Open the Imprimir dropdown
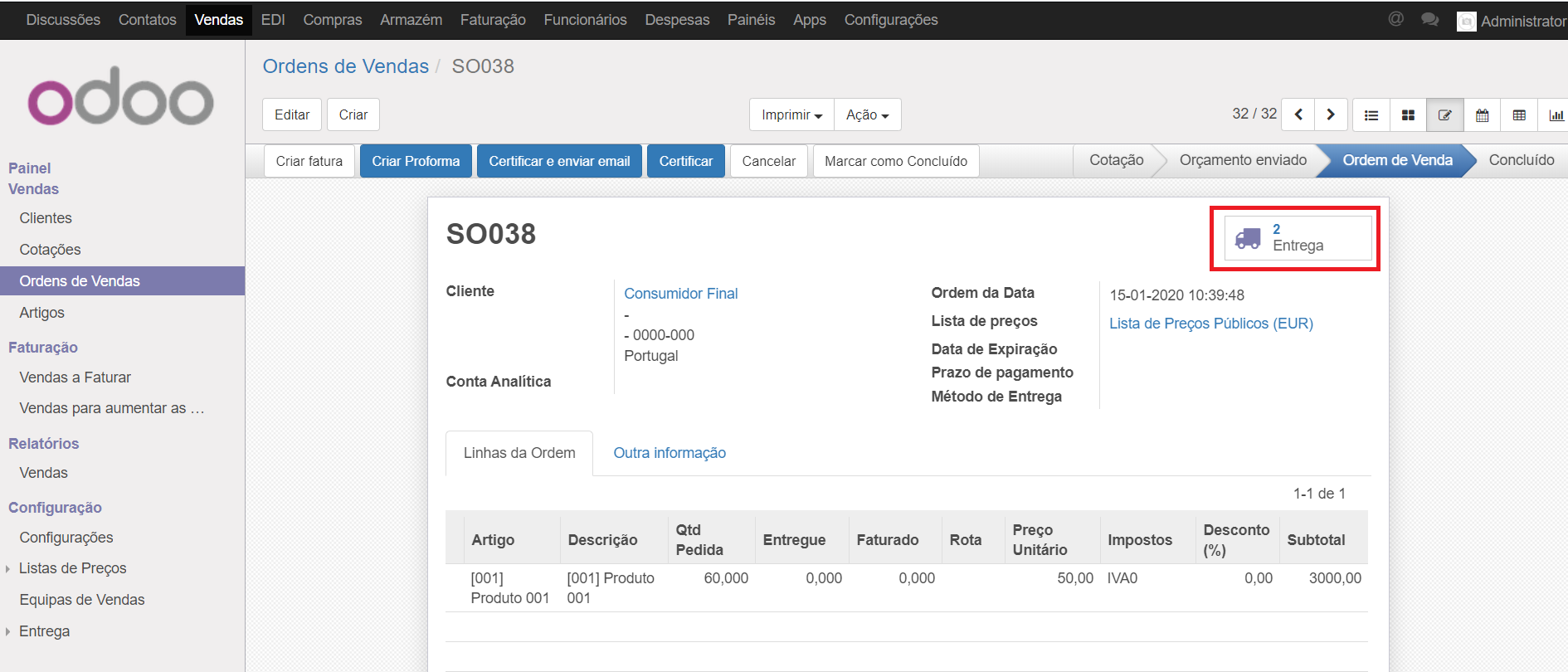The height and width of the screenshot is (672, 1568). click(791, 114)
